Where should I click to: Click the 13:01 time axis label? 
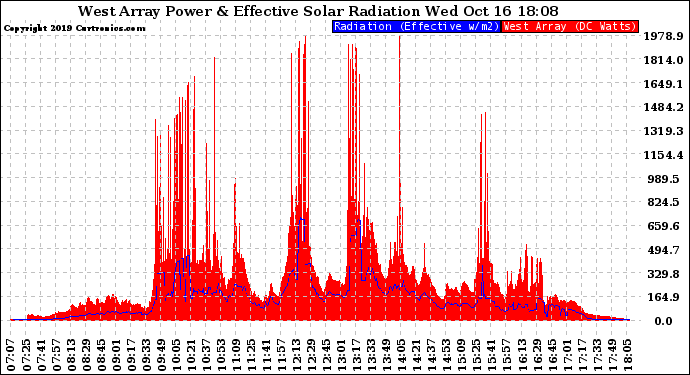pyautogui.click(x=341, y=355)
